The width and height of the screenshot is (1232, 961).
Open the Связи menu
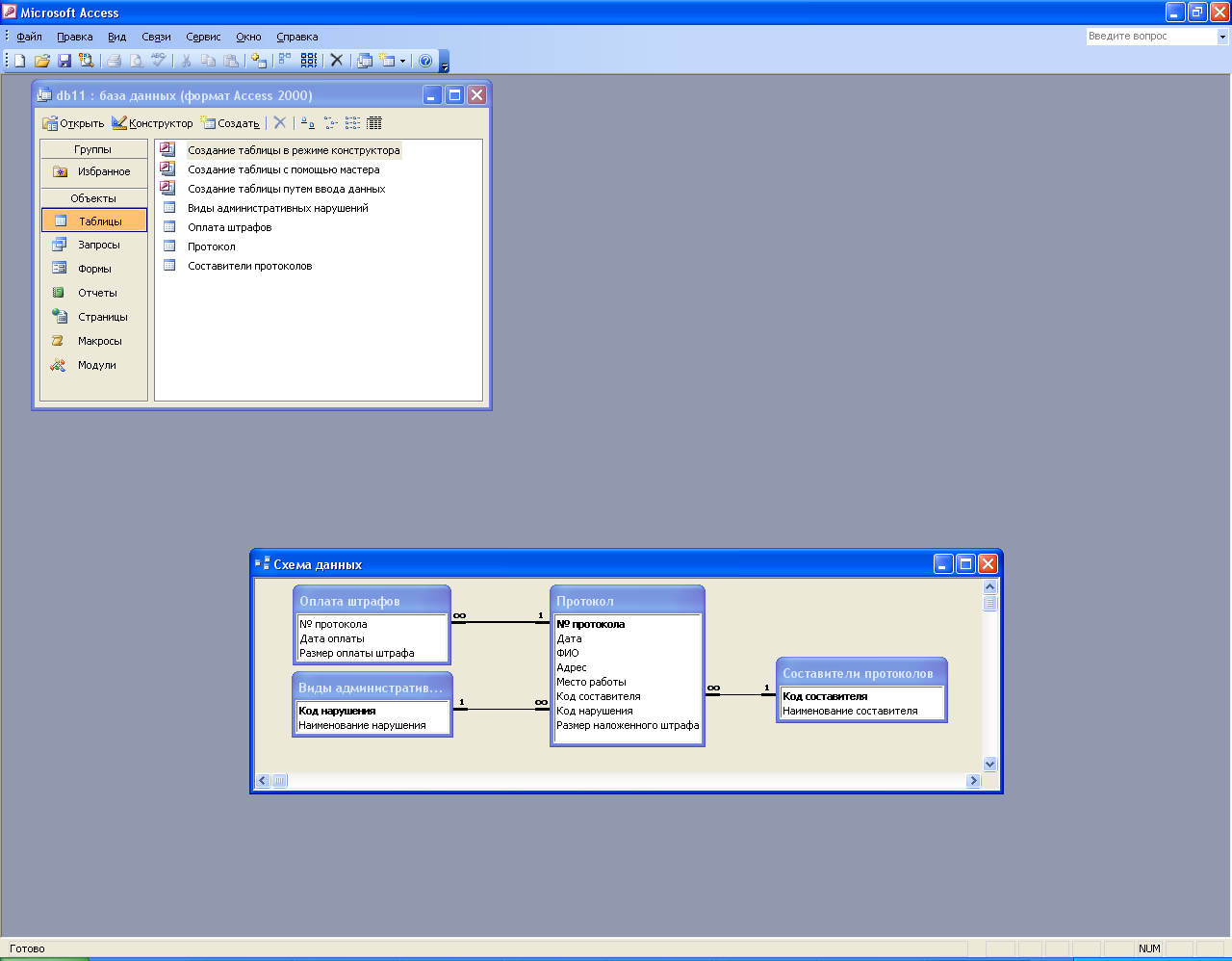pyautogui.click(x=156, y=37)
